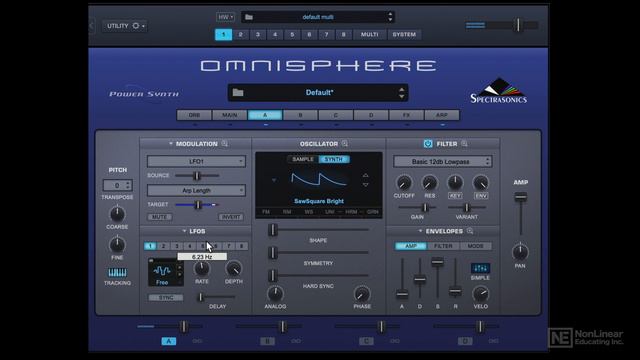640x360 pixels.
Task: Toggle the LFO Sync button
Action: pyautogui.click(x=166, y=298)
